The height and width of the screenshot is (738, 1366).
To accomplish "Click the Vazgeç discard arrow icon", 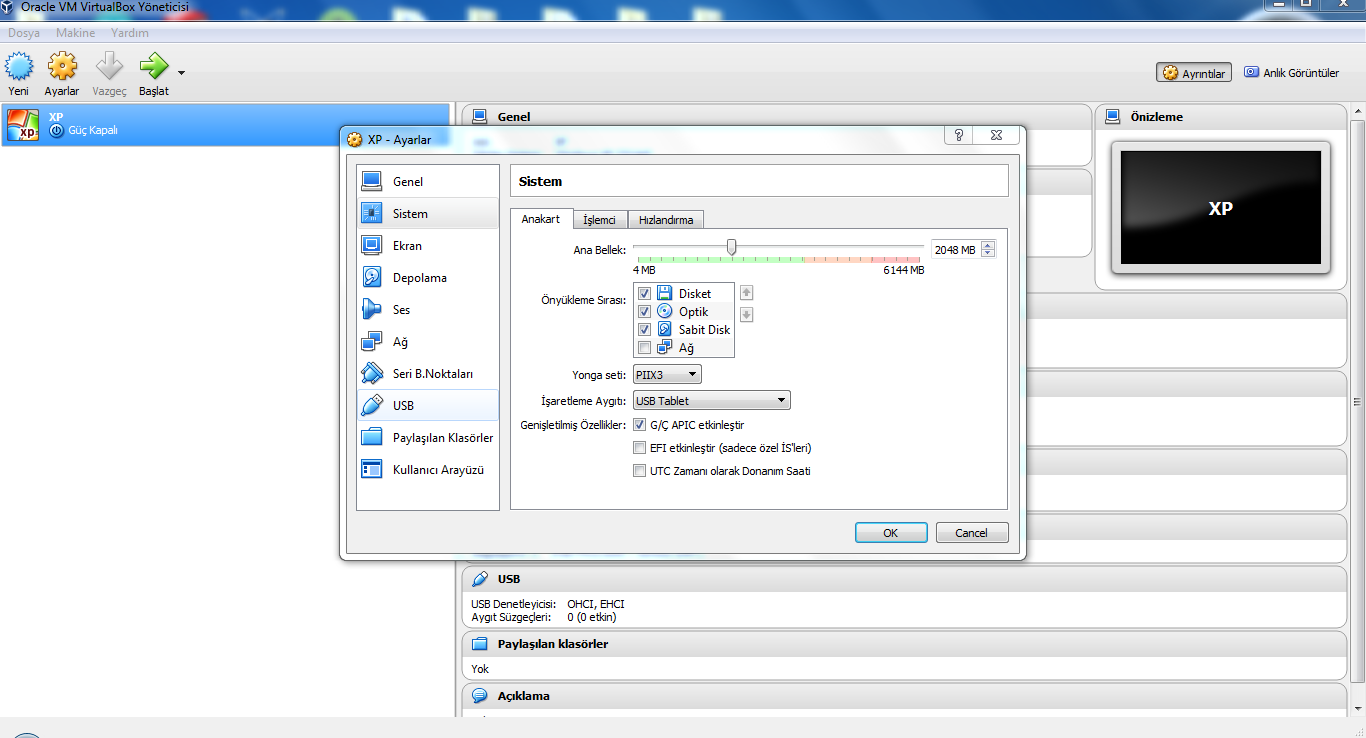I will coord(109,67).
